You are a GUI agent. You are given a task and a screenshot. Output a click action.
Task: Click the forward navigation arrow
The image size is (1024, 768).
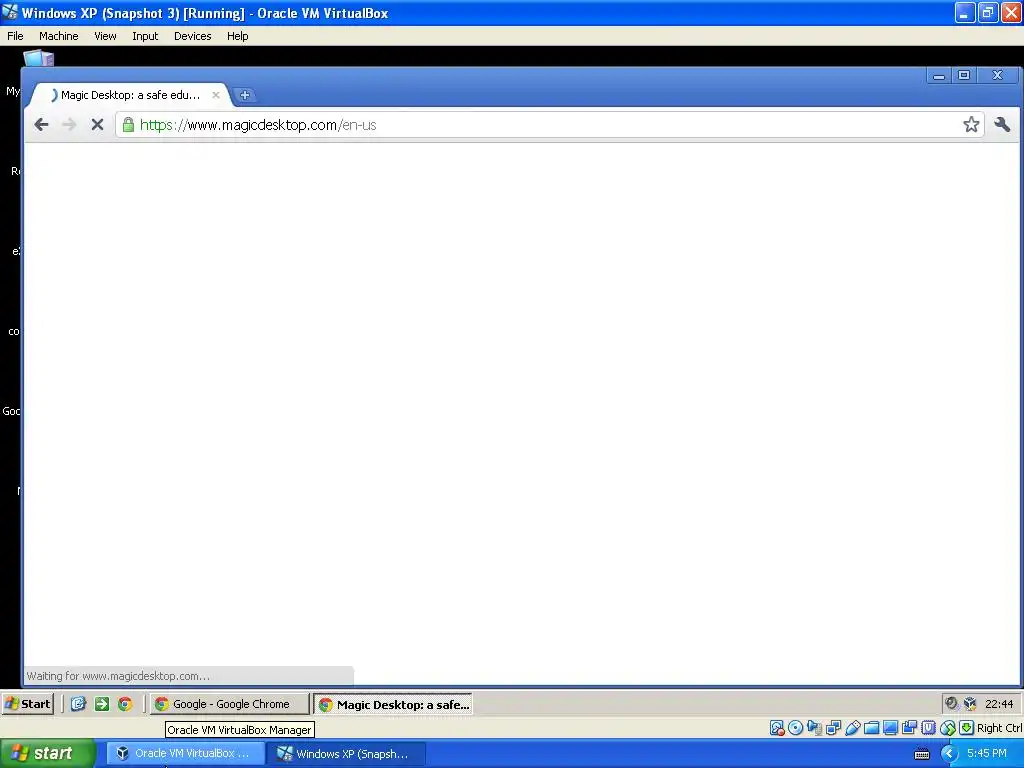click(69, 125)
